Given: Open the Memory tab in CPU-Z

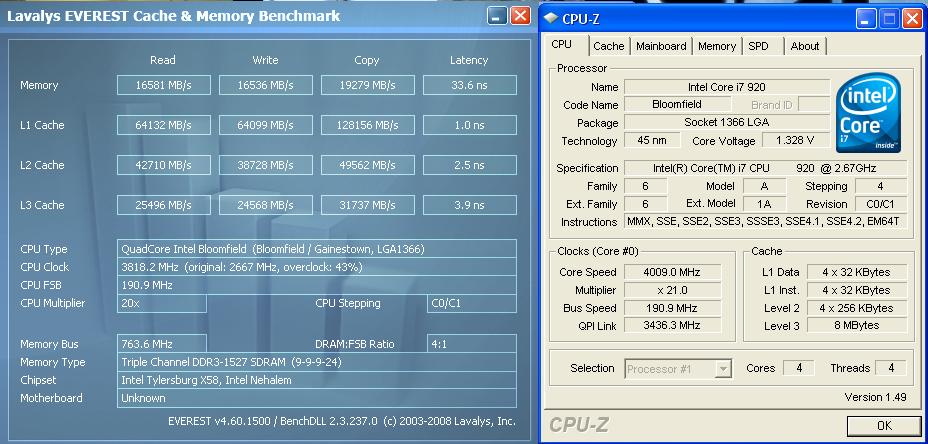Looking at the screenshot, I should click(x=717, y=46).
